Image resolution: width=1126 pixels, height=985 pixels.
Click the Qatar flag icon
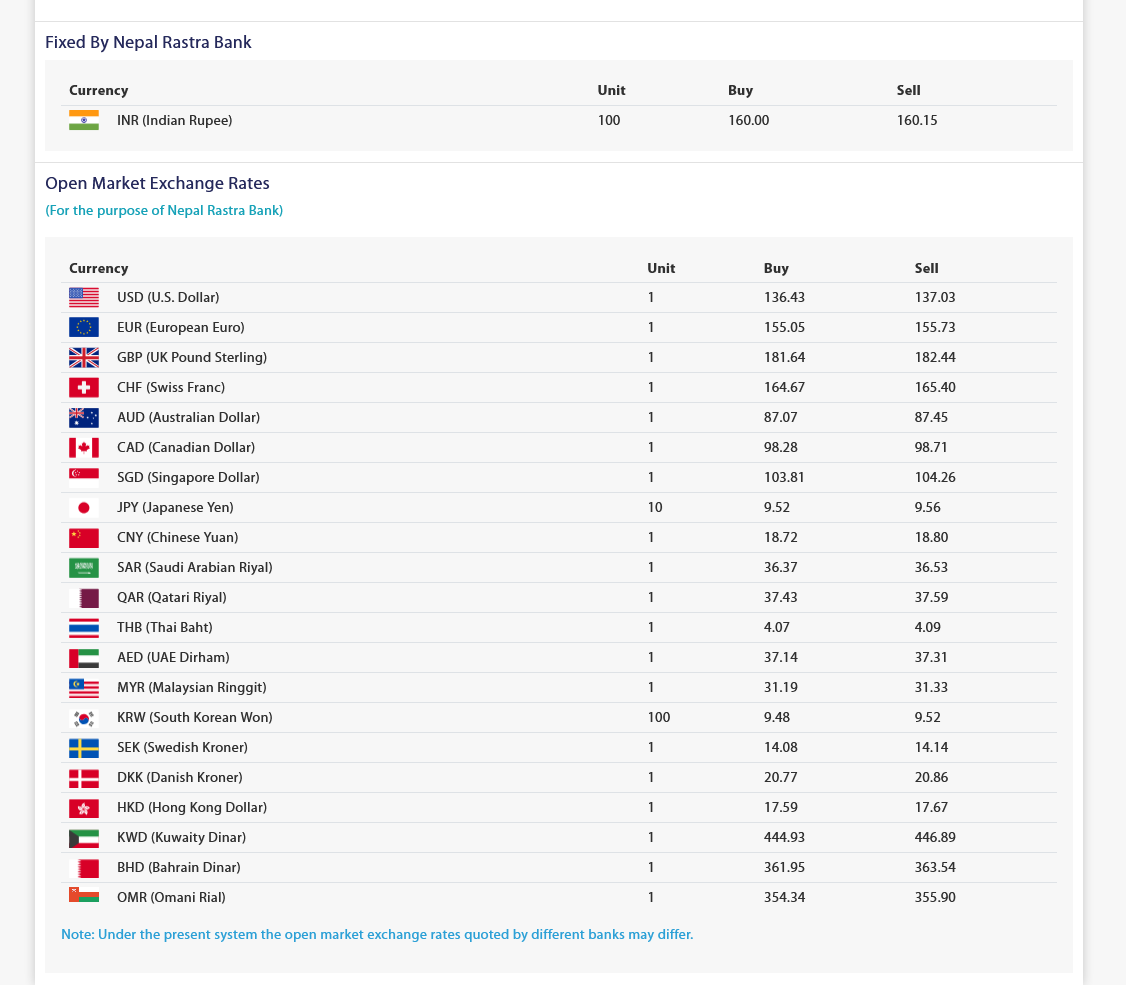point(84,597)
